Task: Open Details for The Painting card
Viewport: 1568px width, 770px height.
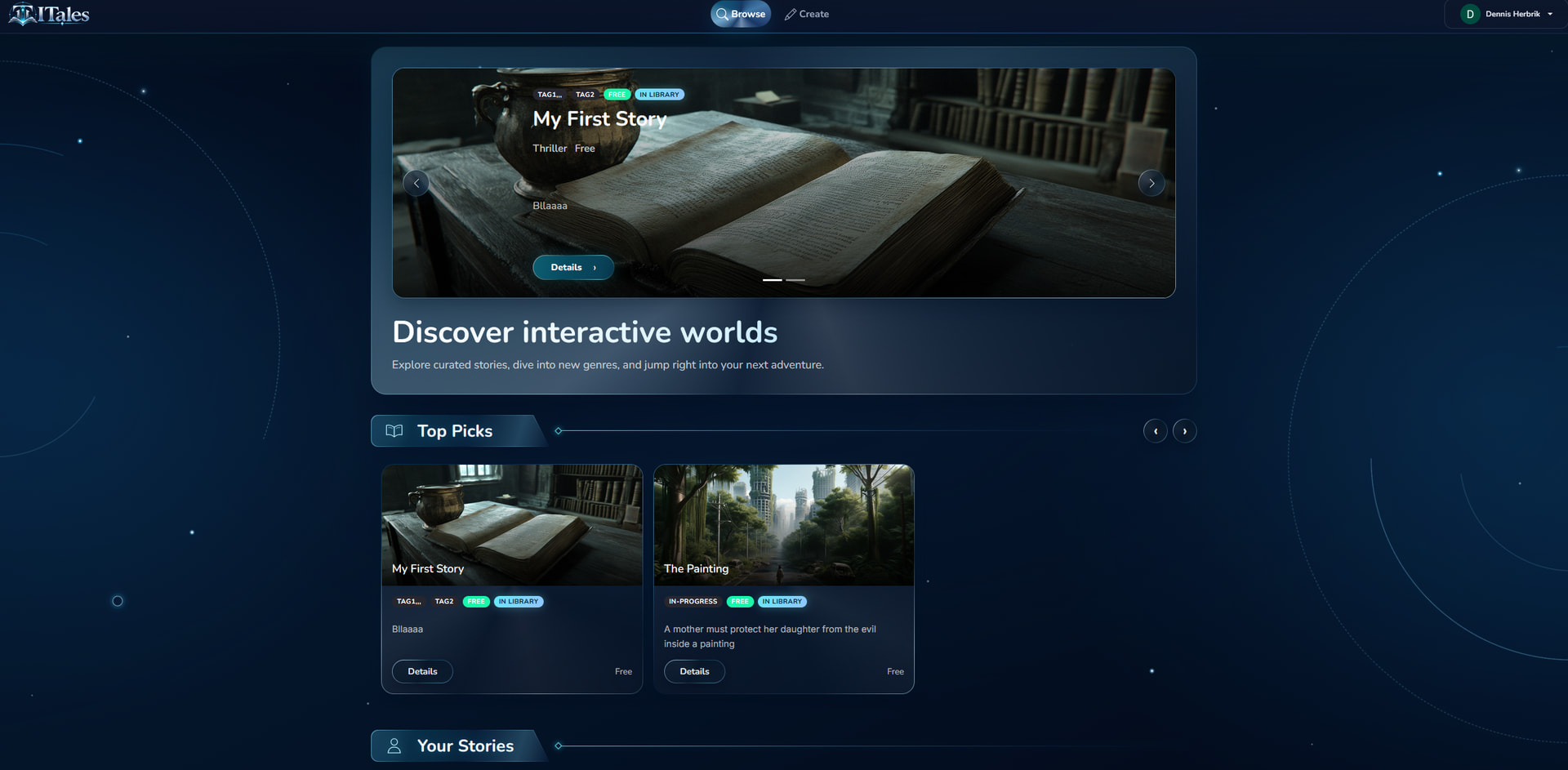Action: (x=694, y=671)
